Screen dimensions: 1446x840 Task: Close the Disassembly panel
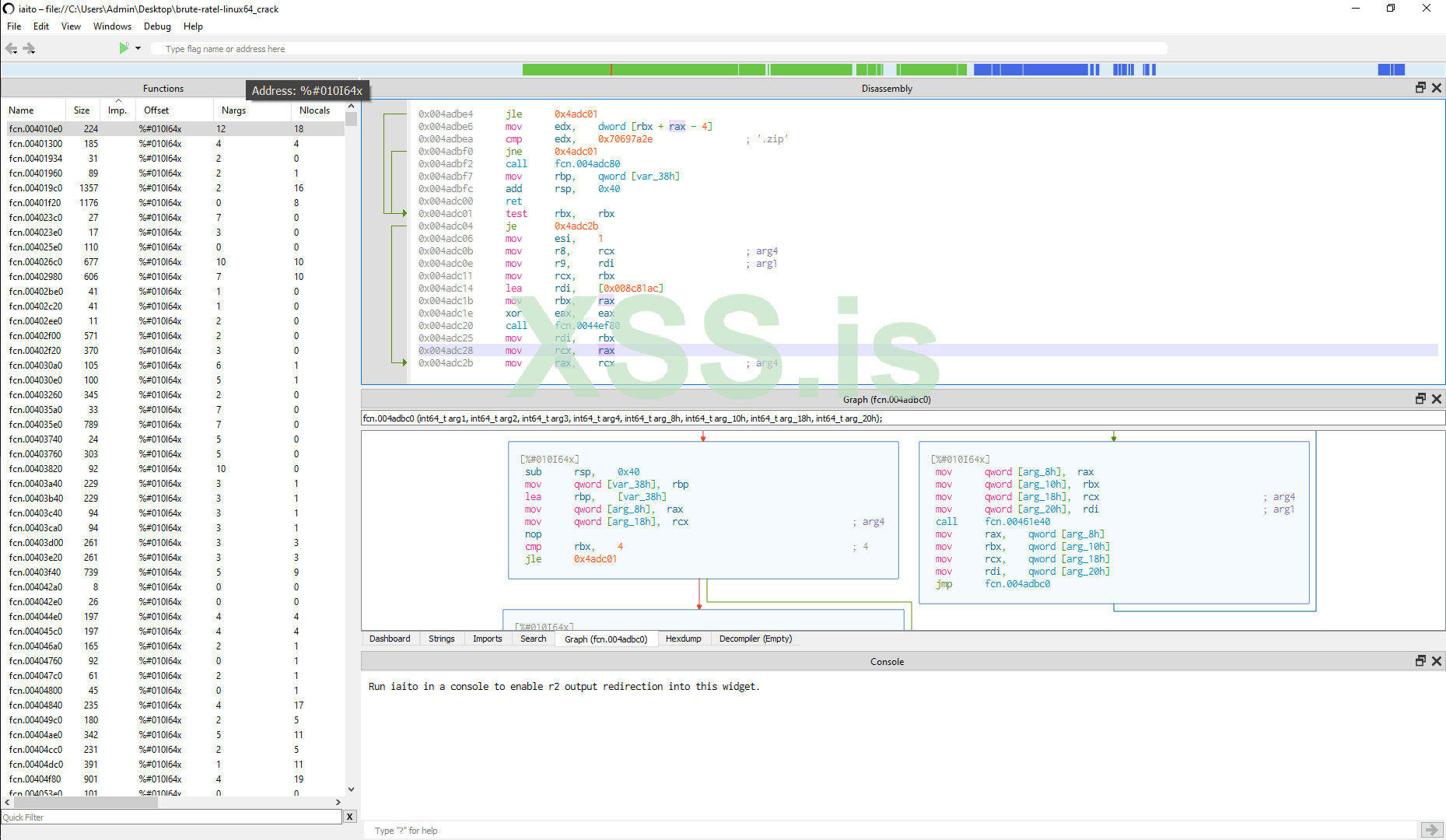pyautogui.click(x=1437, y=88)
